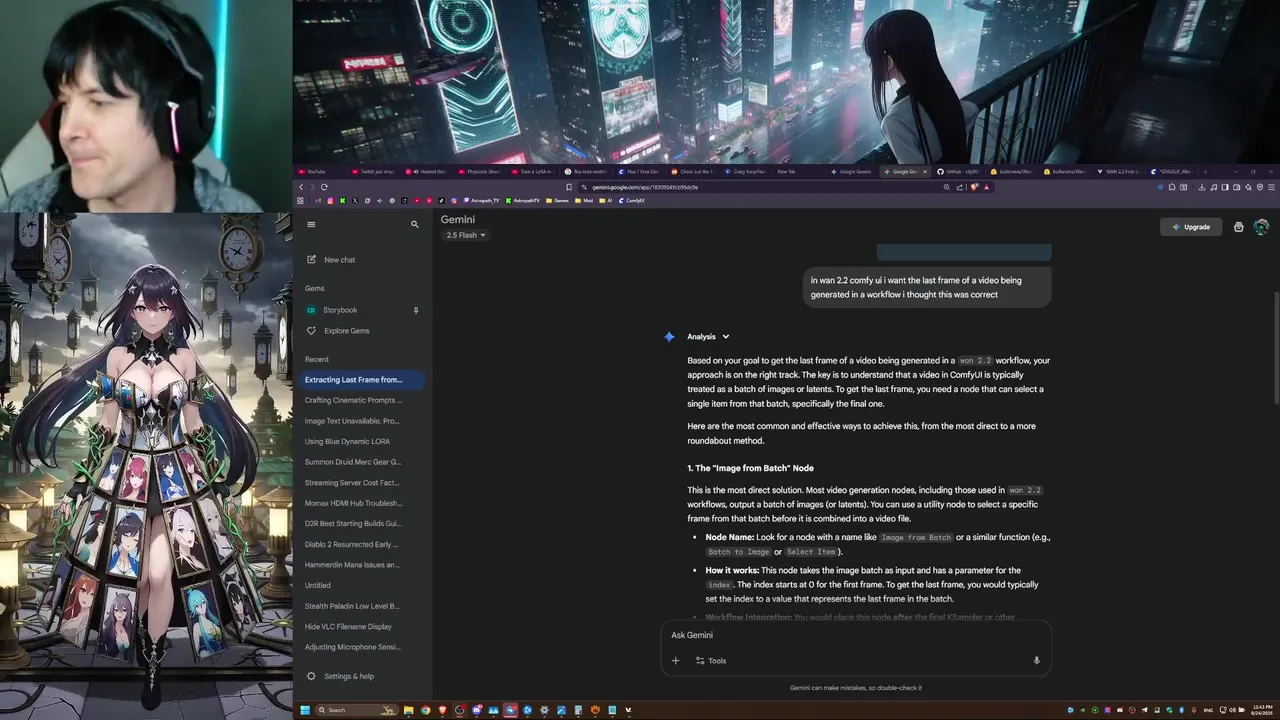The height and width of the screenshot is (720, 1280).
Task: Select the Extracting Last Frame from... chat
Action: (x=364, y=380)
